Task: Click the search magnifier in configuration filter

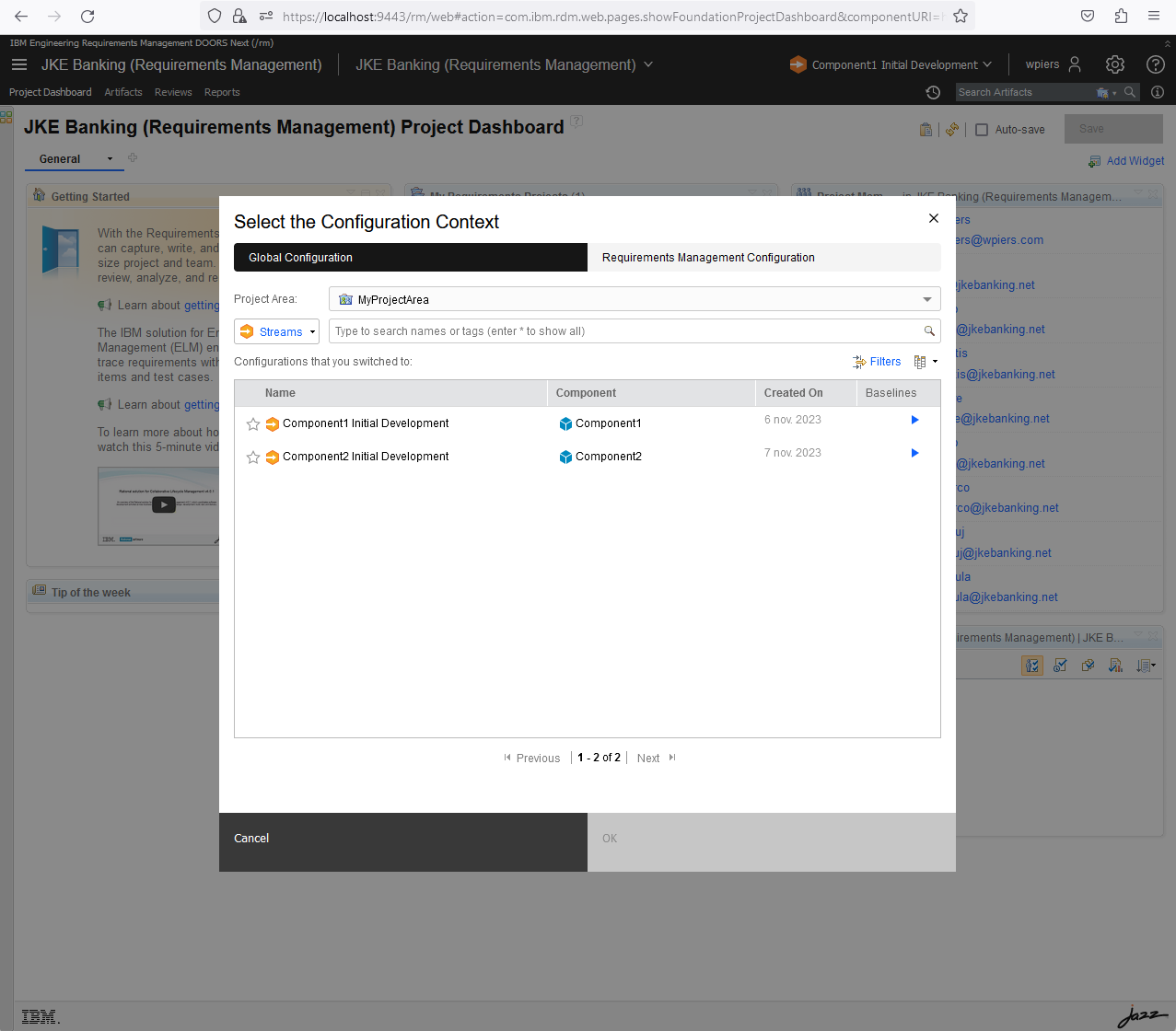Action: [929, 331]
